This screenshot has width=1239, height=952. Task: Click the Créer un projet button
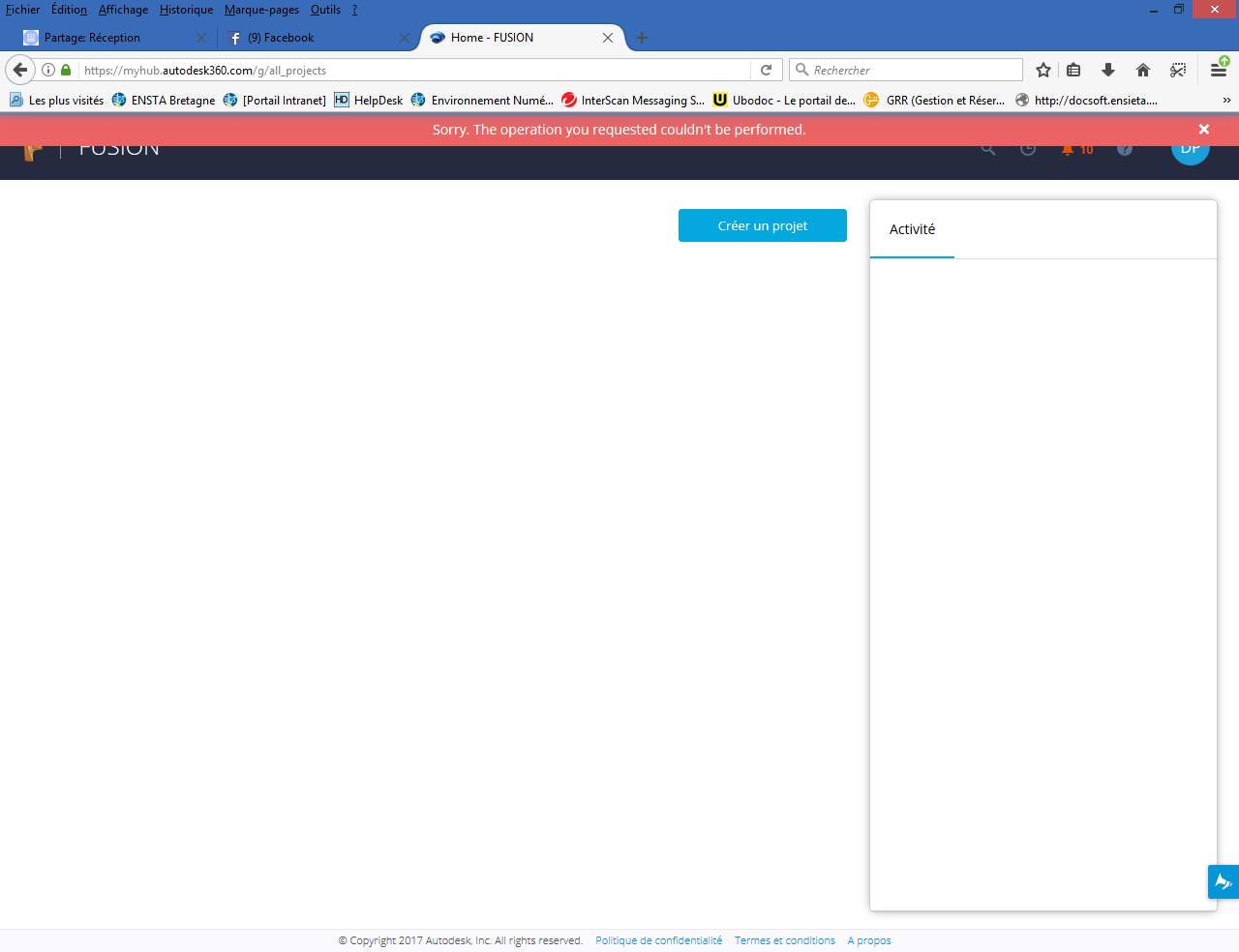pos(762,225)
